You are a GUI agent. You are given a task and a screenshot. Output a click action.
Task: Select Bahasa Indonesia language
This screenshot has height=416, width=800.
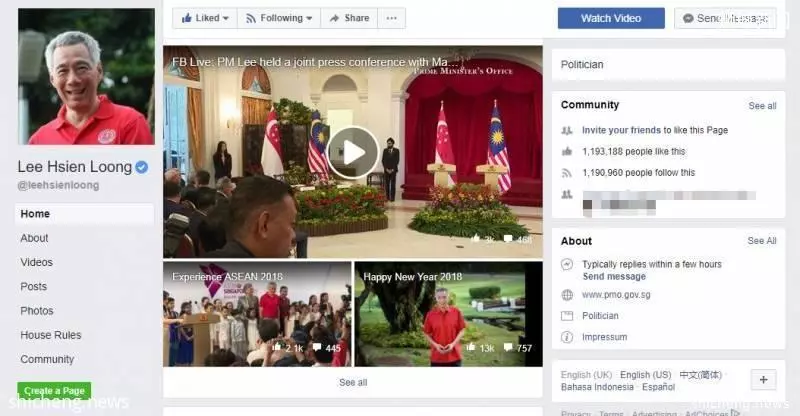[597, 387]
